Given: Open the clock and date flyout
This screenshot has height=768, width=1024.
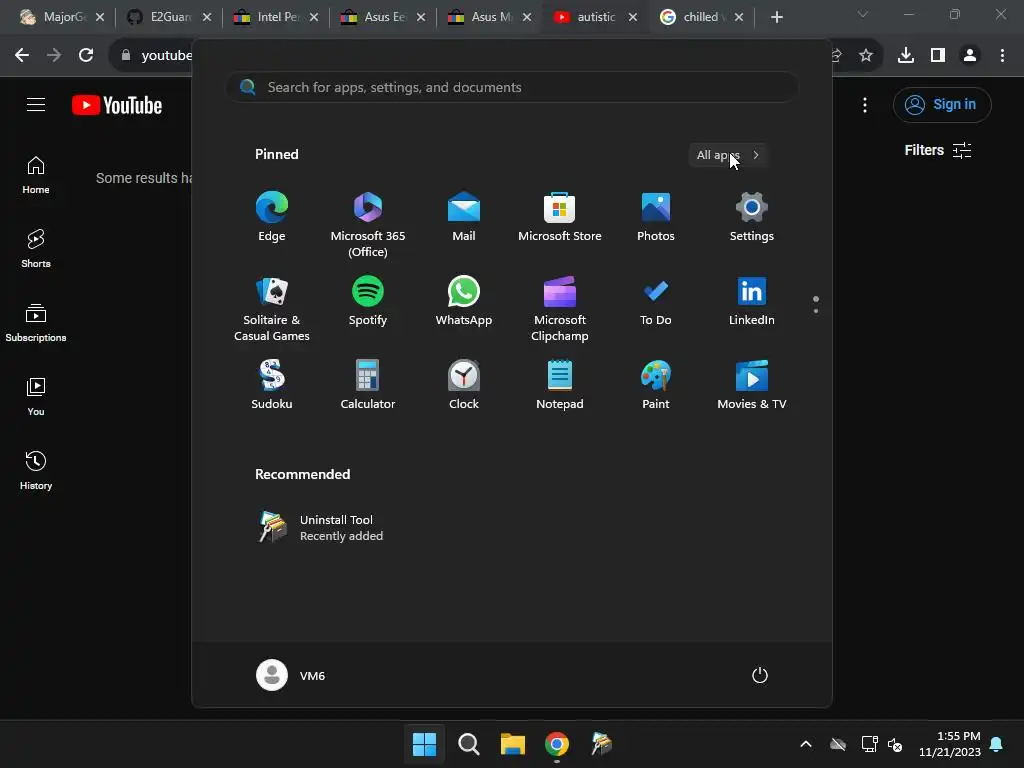Looking at the screenshot, I should [x=950, y=744].
